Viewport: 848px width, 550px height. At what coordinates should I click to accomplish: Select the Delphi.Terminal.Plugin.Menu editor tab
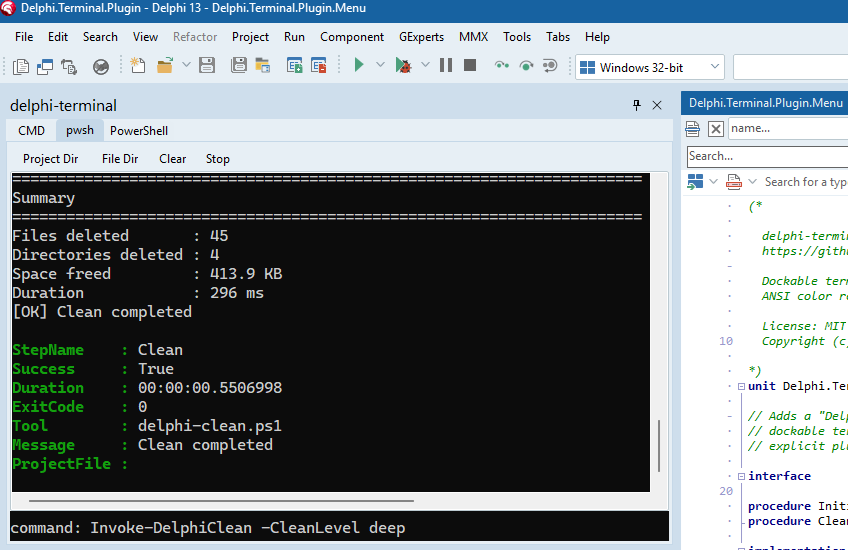pos(766,103)
